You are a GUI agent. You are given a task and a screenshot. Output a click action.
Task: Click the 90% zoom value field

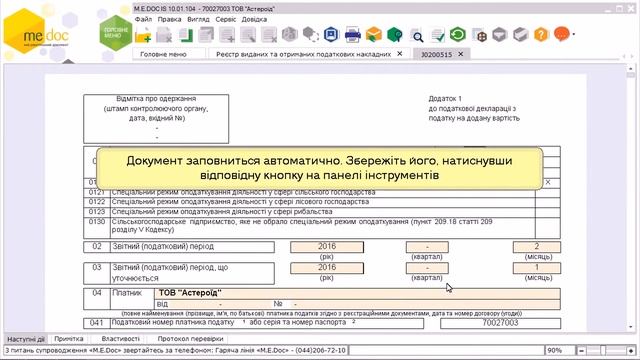559,350
